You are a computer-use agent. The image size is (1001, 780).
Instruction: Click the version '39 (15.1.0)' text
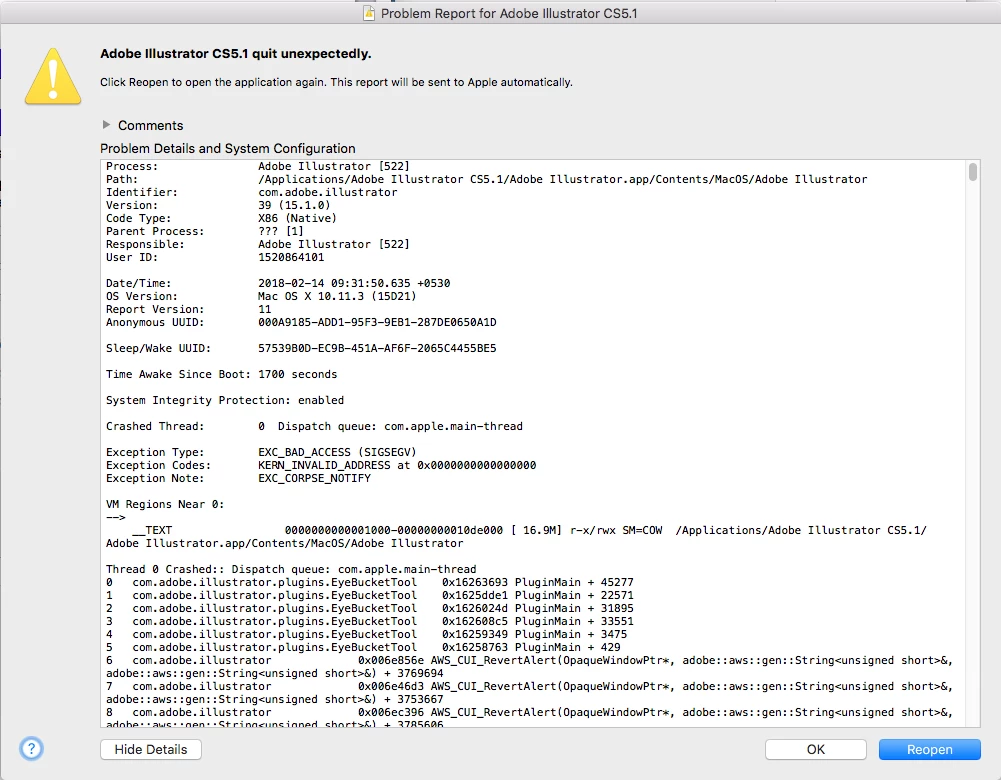click(294, 205)
